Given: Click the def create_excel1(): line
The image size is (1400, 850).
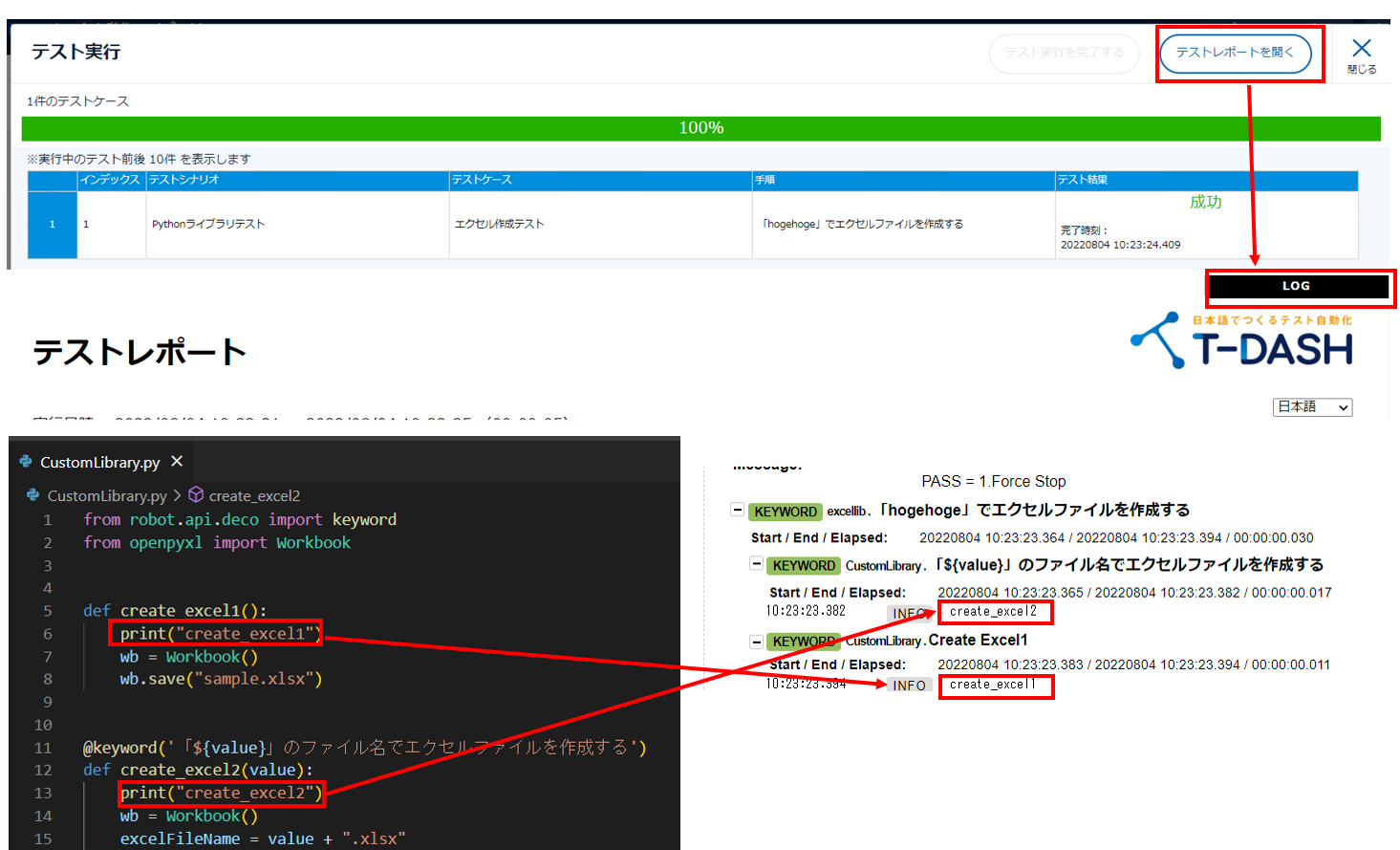Looking at the screenshot, I should click(x=175, y=611).
